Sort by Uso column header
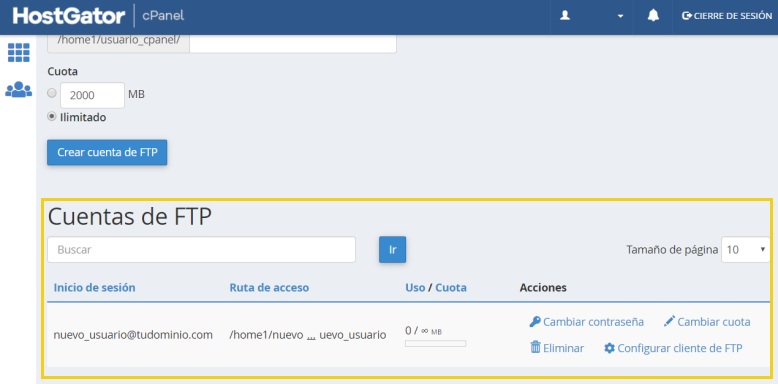The image size is (778, 384). pos(415,288)
